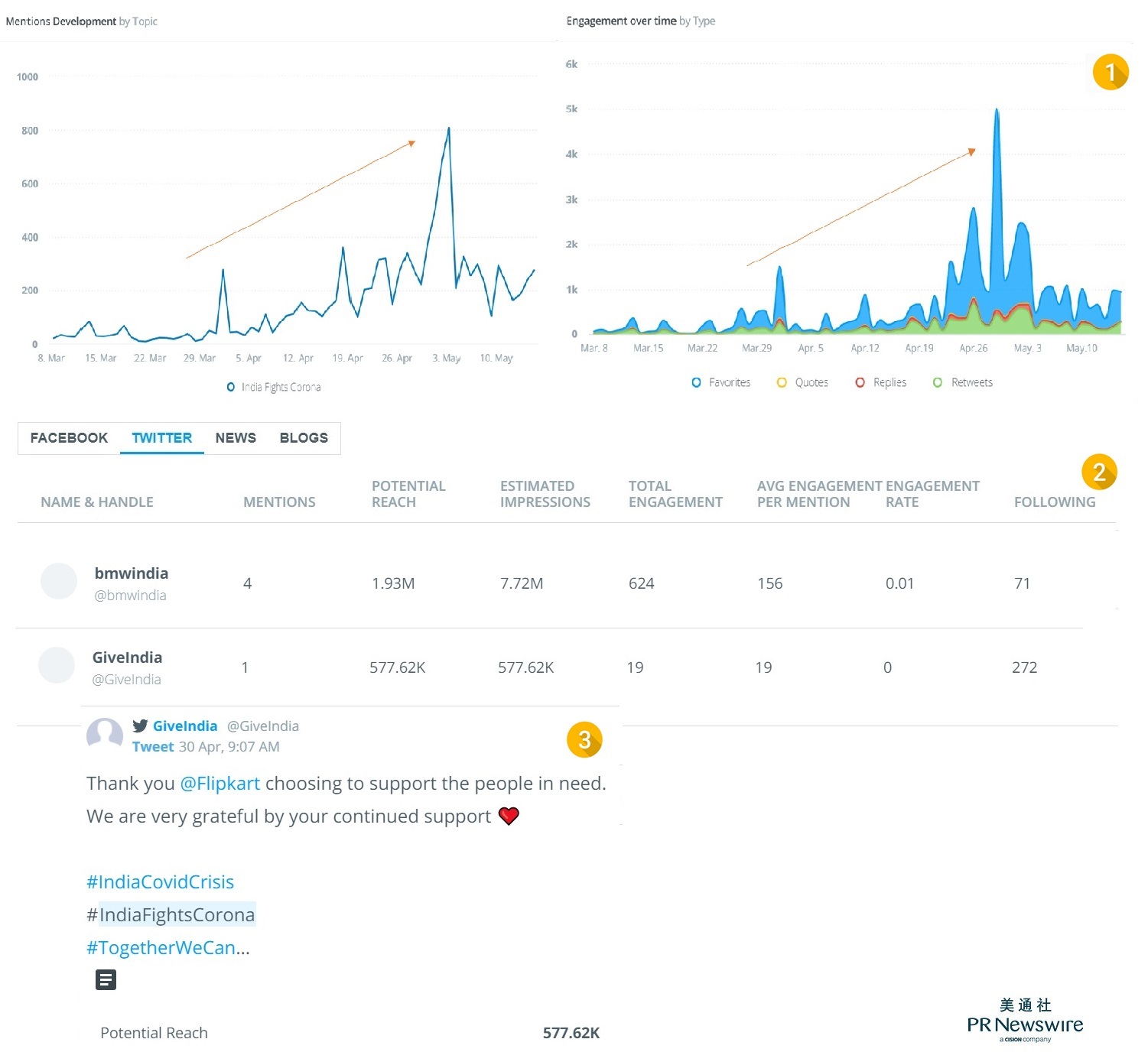Click the GiveIndia tweet profile avatar

[x=105, y=735]
